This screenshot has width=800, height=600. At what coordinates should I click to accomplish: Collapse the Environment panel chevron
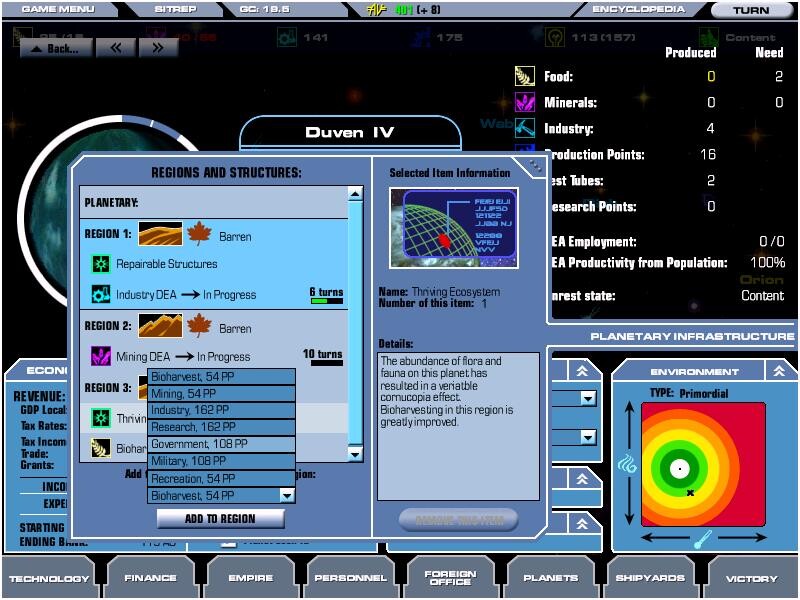point(779,371)
